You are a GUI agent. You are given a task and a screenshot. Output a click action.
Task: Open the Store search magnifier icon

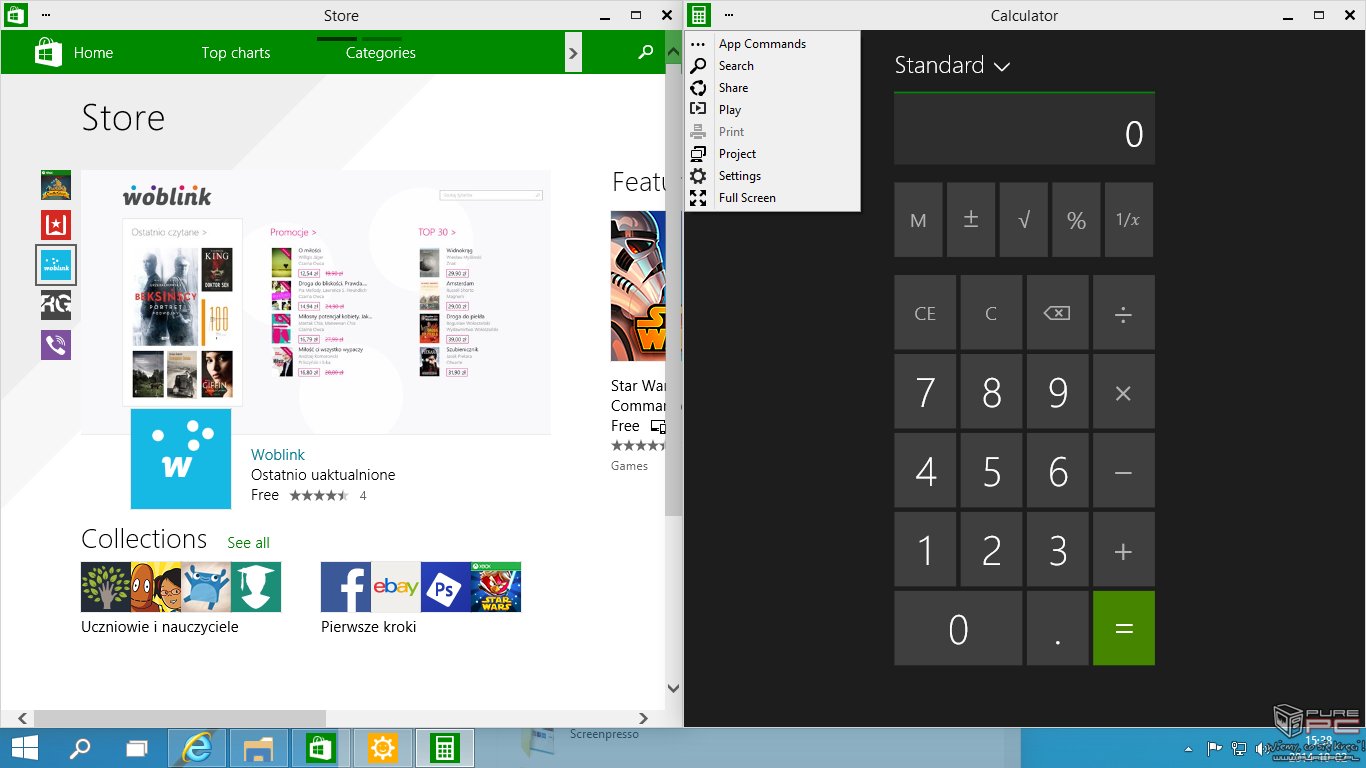(646, 52)
